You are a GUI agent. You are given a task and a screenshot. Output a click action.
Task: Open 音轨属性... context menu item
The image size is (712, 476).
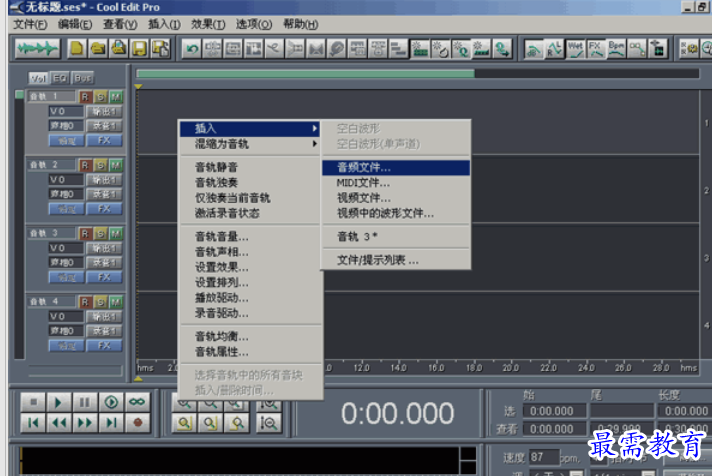(250, 352)
